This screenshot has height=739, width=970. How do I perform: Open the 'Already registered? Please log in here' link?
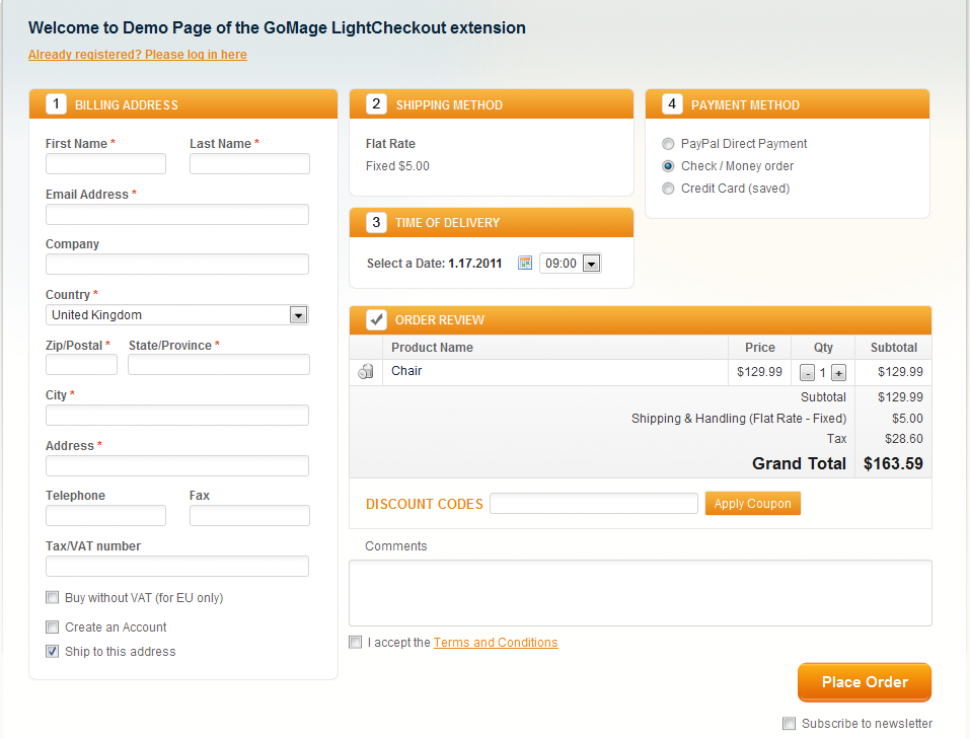coord(137,55)
